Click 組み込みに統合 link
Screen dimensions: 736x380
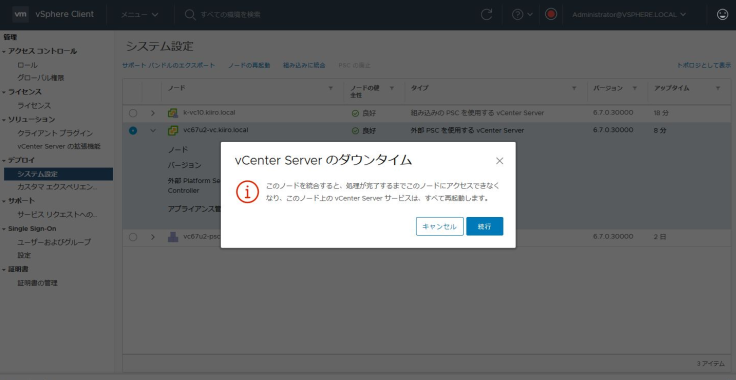click(x=304, y=65)
